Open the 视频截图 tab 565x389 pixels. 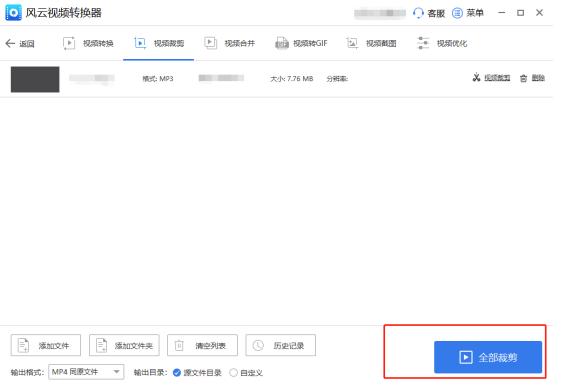[371, 43]
